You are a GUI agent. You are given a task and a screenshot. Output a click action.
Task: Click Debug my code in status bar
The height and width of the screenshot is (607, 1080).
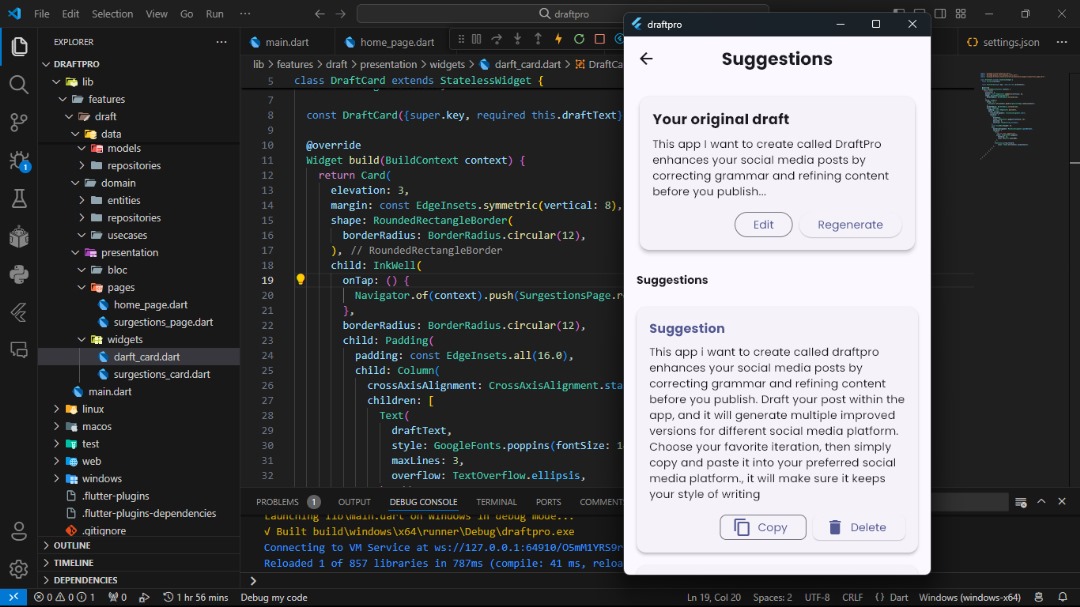[x=273, y=597]
